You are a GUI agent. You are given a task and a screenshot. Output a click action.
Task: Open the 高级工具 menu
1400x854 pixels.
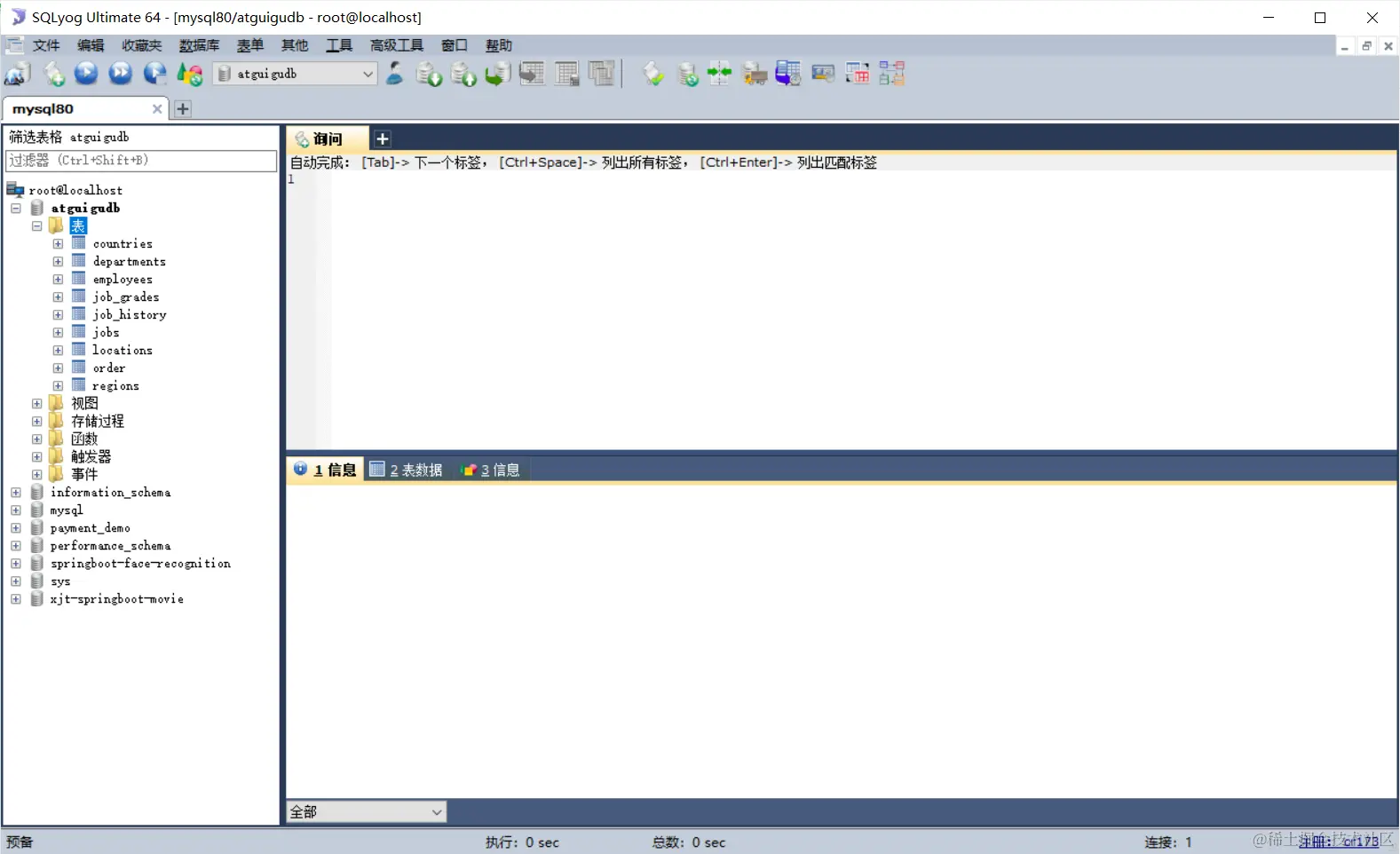point(397,45)
